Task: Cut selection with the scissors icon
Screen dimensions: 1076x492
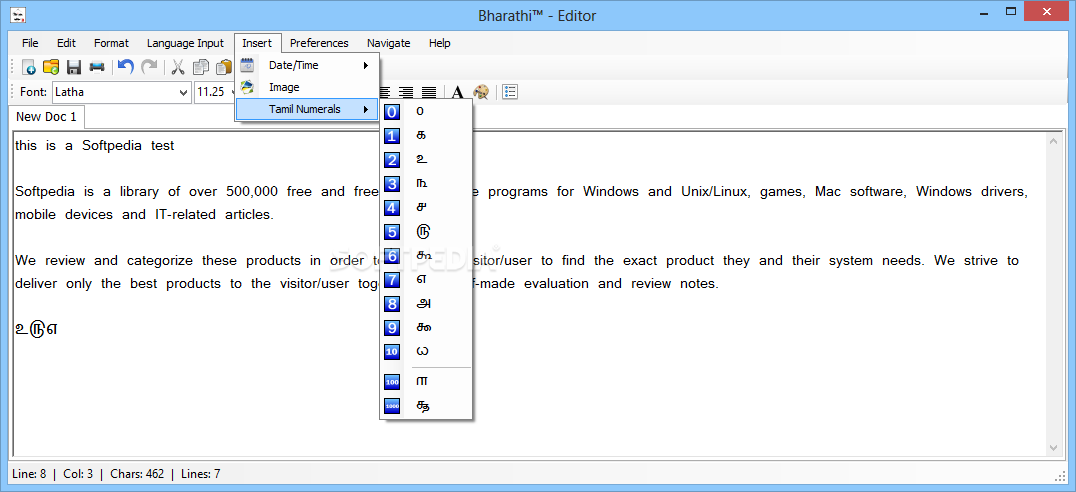Action: coord(178,67)
